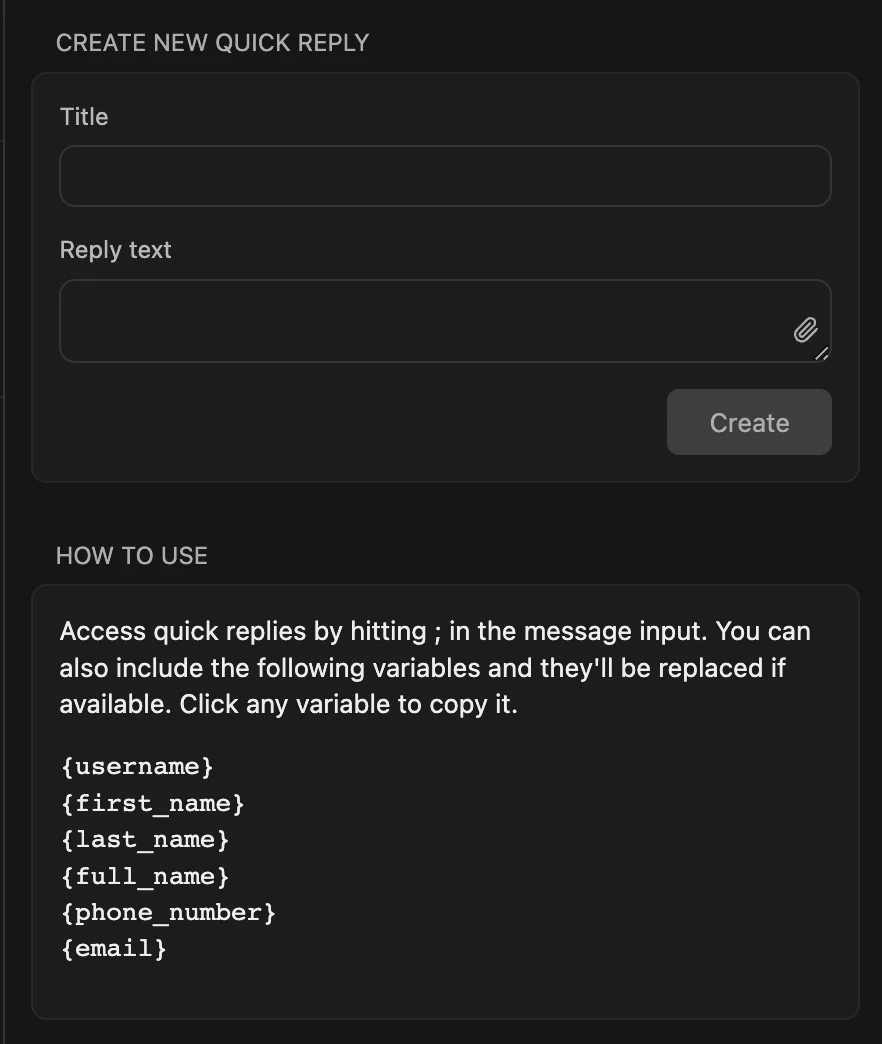
Task: Click the CREATE NEW QUICK REPLY header
Action: click(x=212, y=43)
